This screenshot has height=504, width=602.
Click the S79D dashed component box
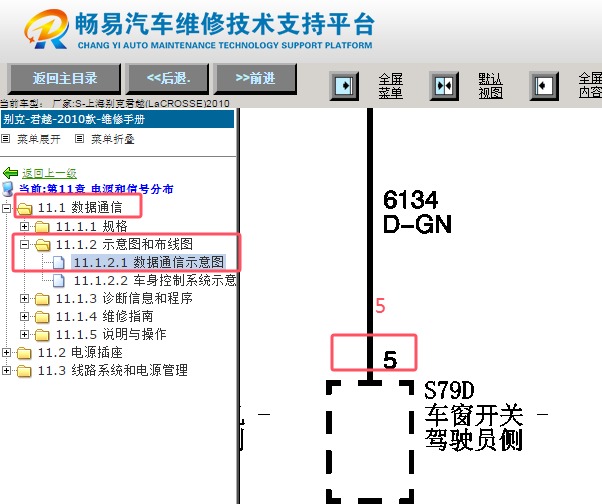point(370,442)
